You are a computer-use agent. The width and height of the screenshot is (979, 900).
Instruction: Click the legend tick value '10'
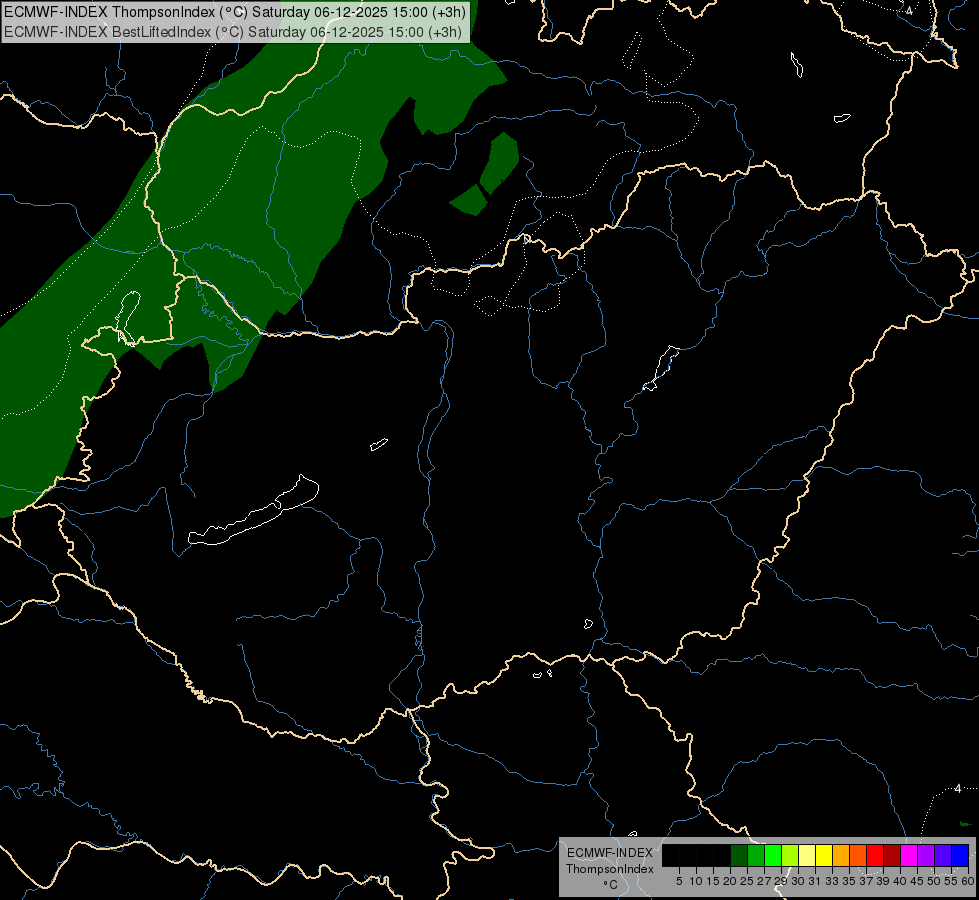tap(696, 881)
